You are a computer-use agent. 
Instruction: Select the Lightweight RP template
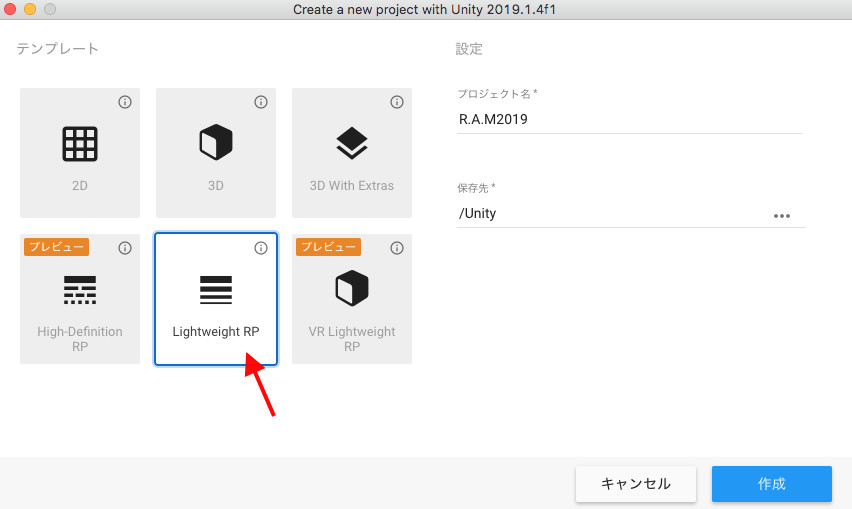[x=216, y=299]
